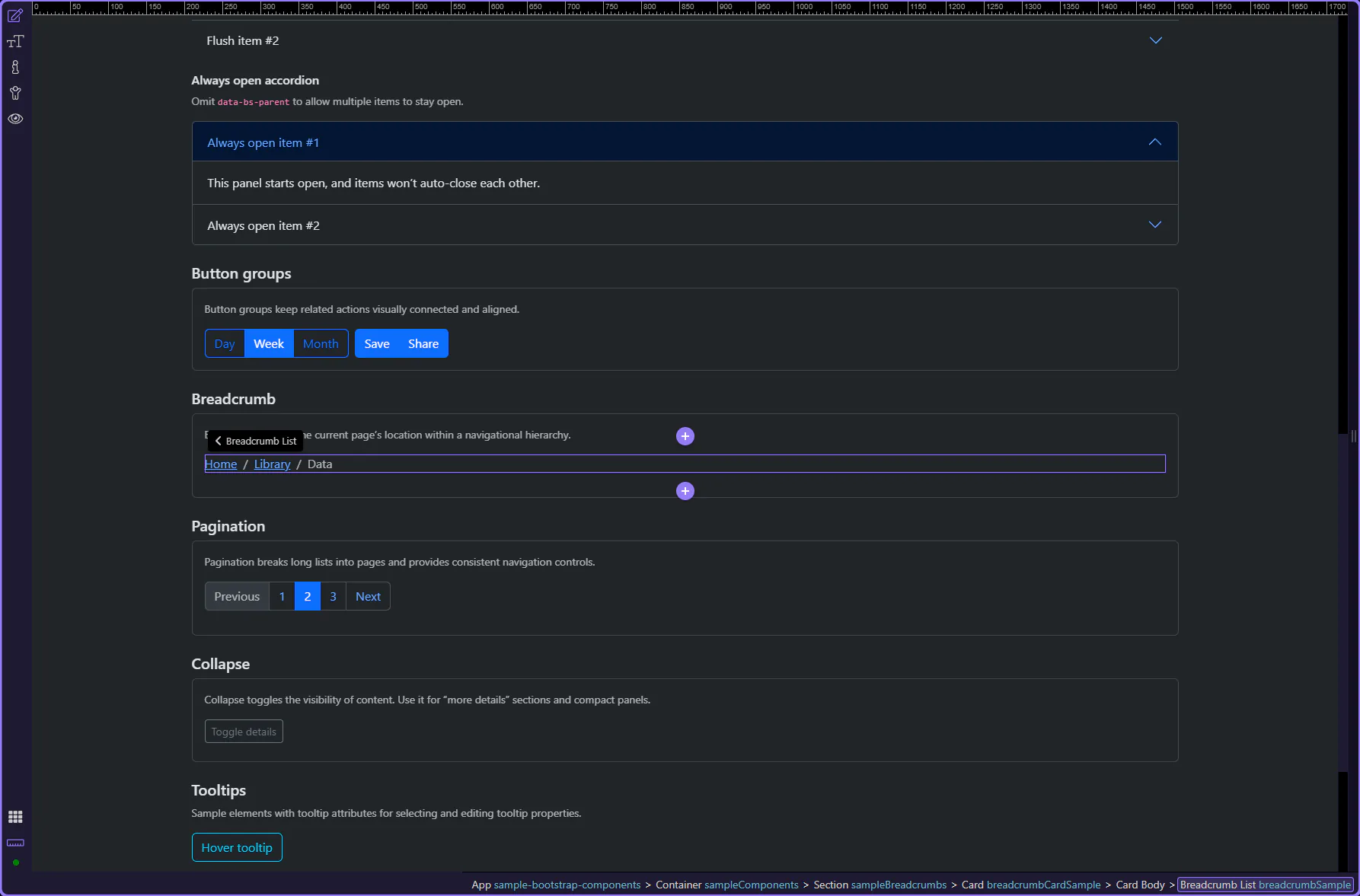Screen dimensions: 1360x896
Task: Select Section sampleBreadcrumbs in the bottom path bar
Action: [x=880, y=885]
